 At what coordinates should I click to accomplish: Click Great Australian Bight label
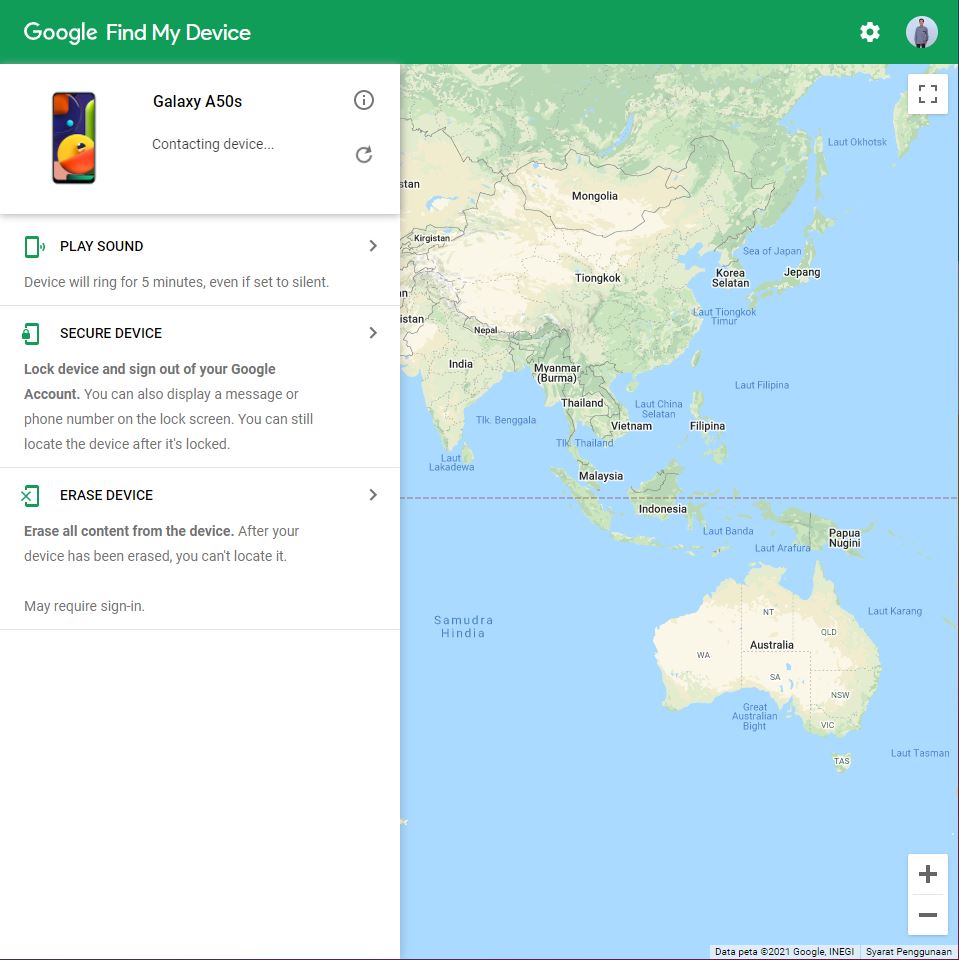point(754,716)
